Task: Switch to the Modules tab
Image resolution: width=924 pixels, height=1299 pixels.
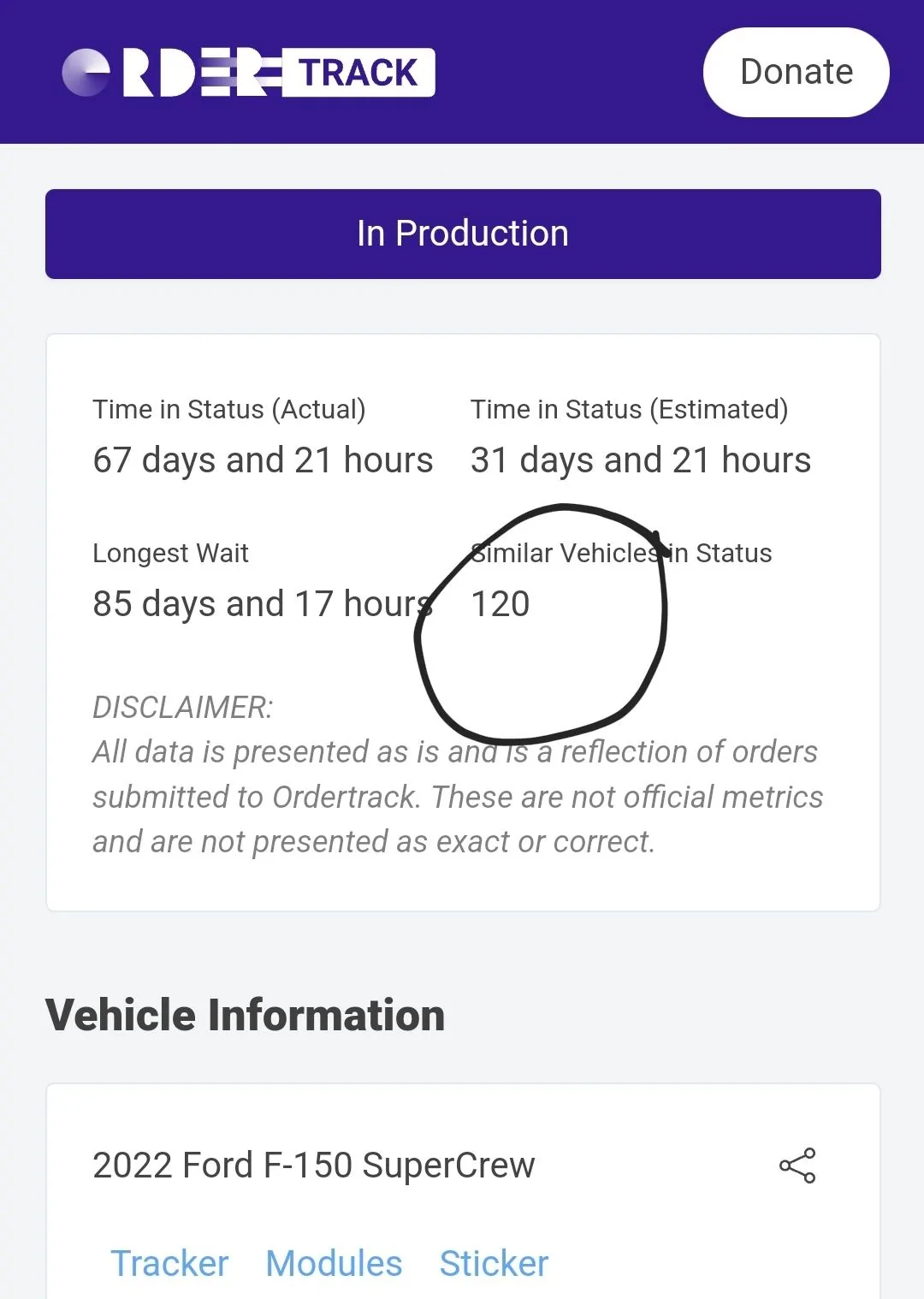Action: pyautogui.click(x=334, y=1263)
